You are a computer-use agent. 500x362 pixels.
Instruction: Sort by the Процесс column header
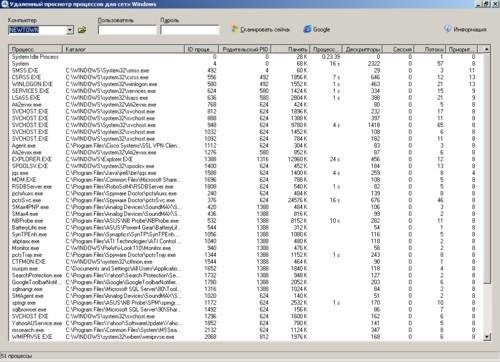coord(36,49)
